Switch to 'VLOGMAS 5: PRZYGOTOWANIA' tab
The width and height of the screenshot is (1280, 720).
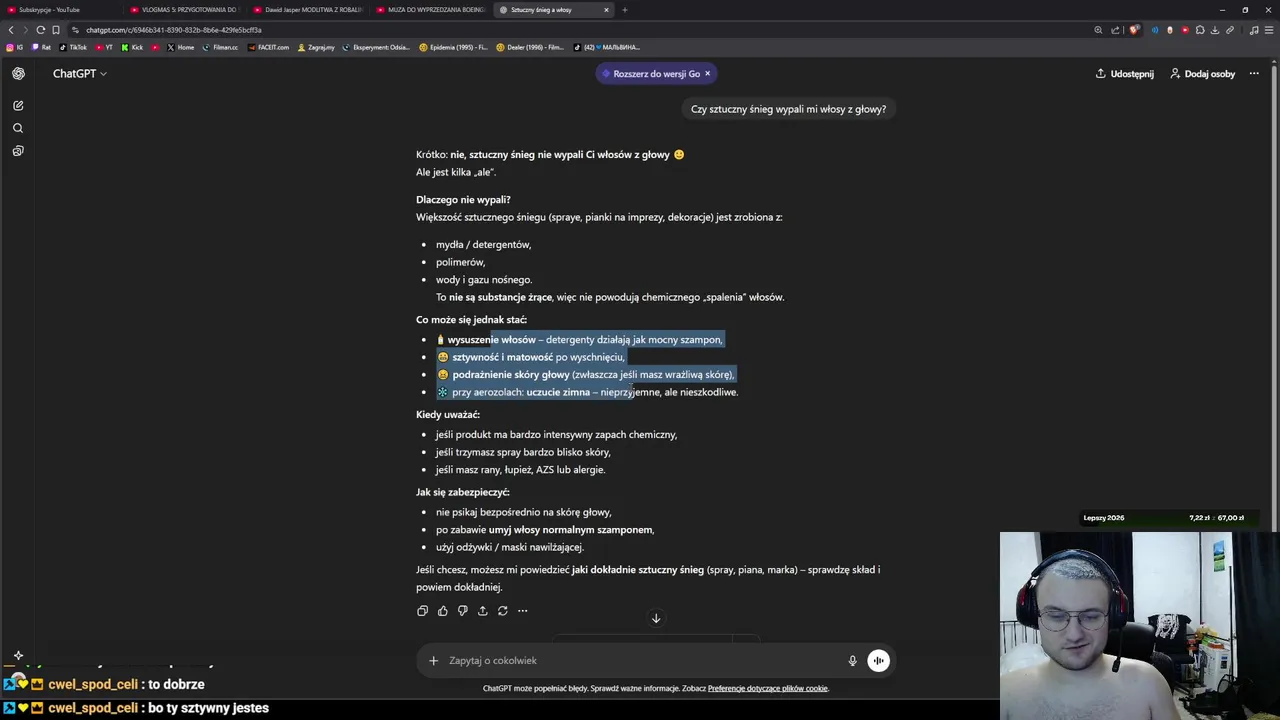183,10
